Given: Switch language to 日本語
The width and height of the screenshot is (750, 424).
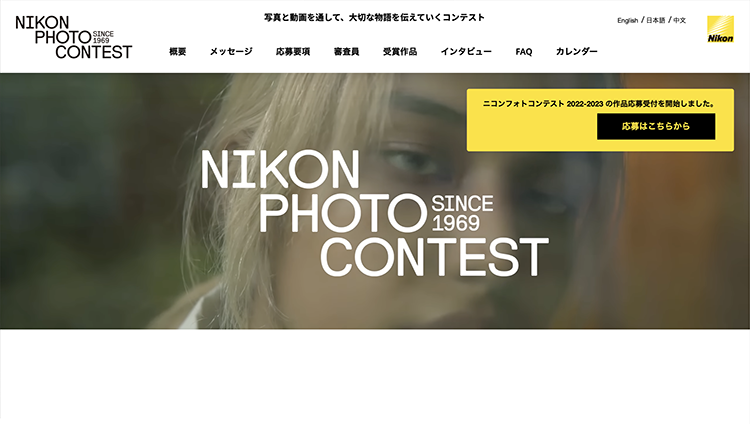Looking at the screenshot, I should tap(655, 20).
